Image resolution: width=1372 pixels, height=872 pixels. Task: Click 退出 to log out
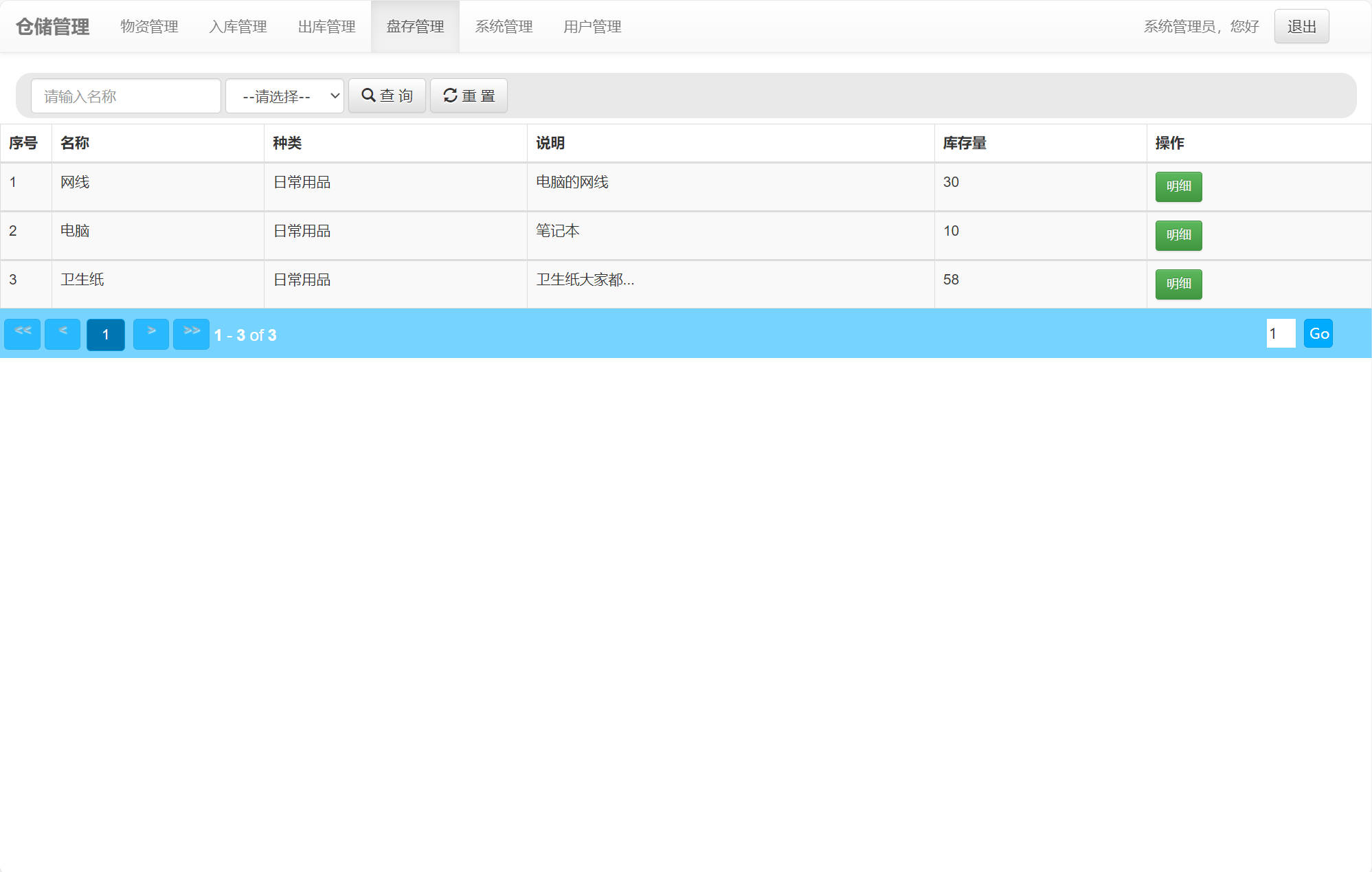tap(1301, 25)
